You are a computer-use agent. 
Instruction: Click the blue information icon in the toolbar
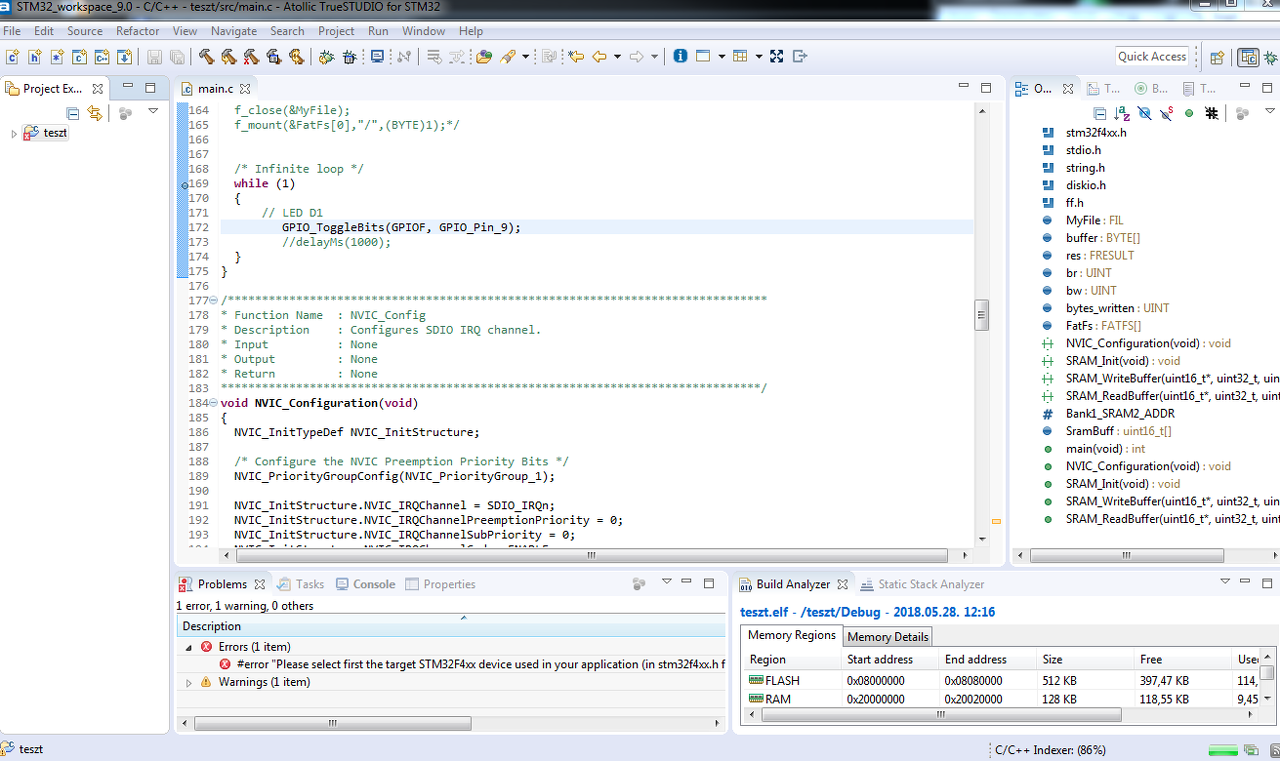point(680,57)
